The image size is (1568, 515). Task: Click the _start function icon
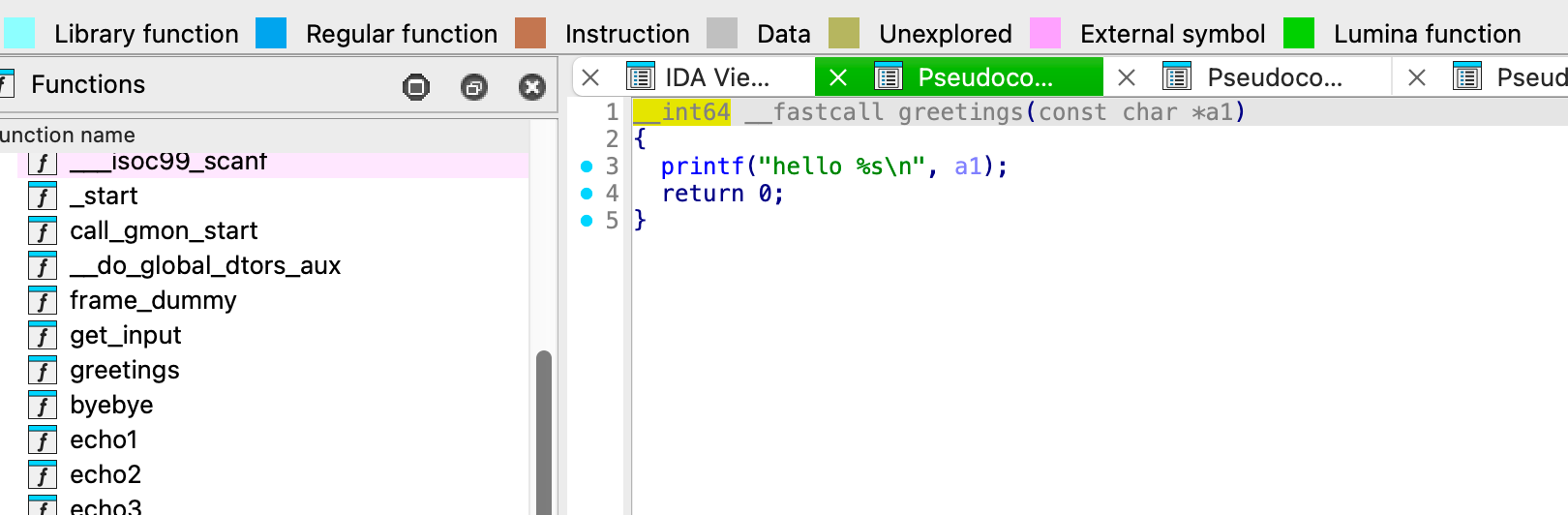pyautogui.click(x=43, y=197)
